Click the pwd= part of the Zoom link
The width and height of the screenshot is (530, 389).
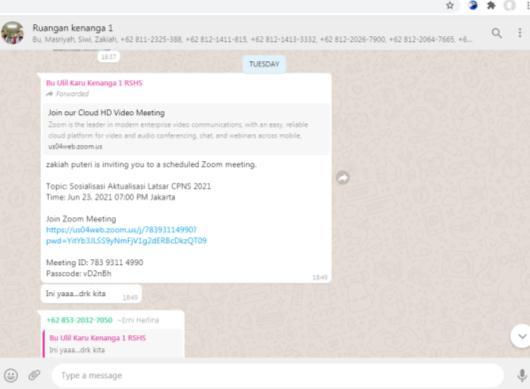(126, 241)
